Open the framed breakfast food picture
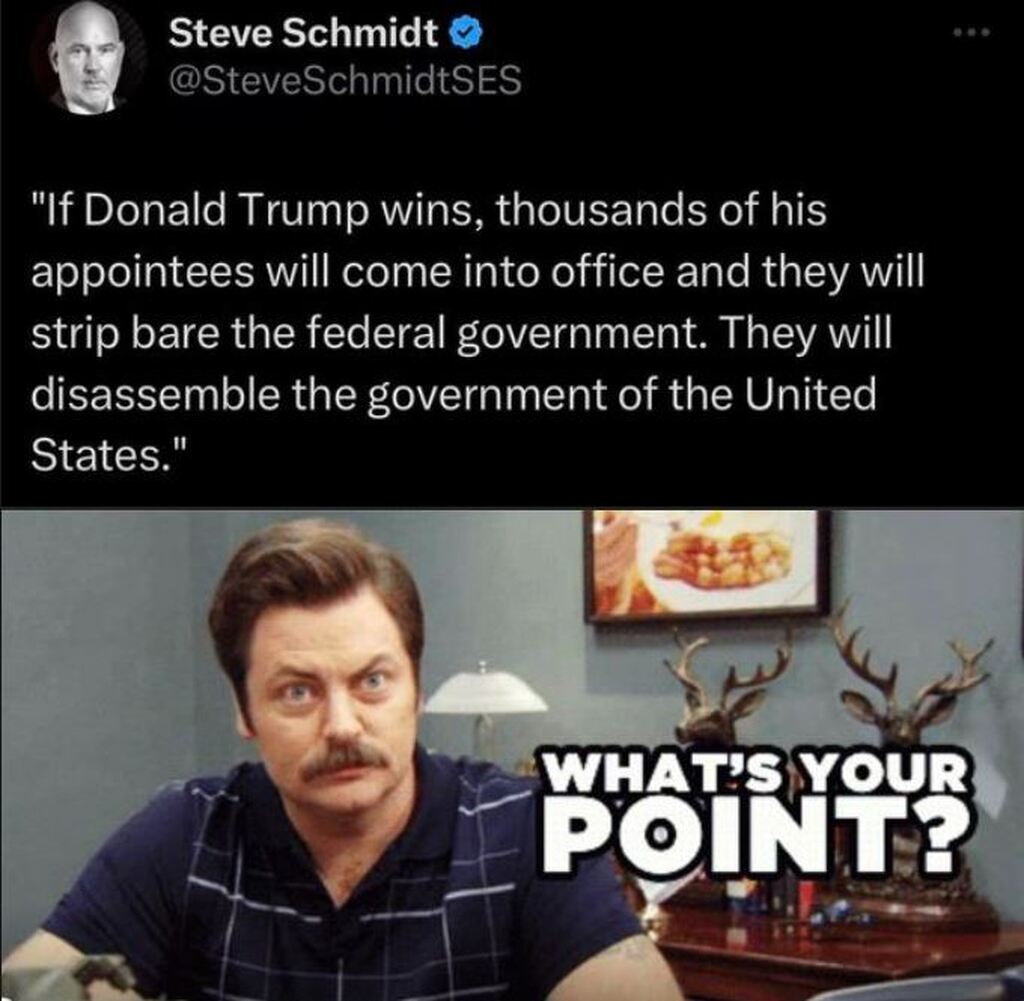Screen dimensions: 1024x1001 click(x=708, y=564)
